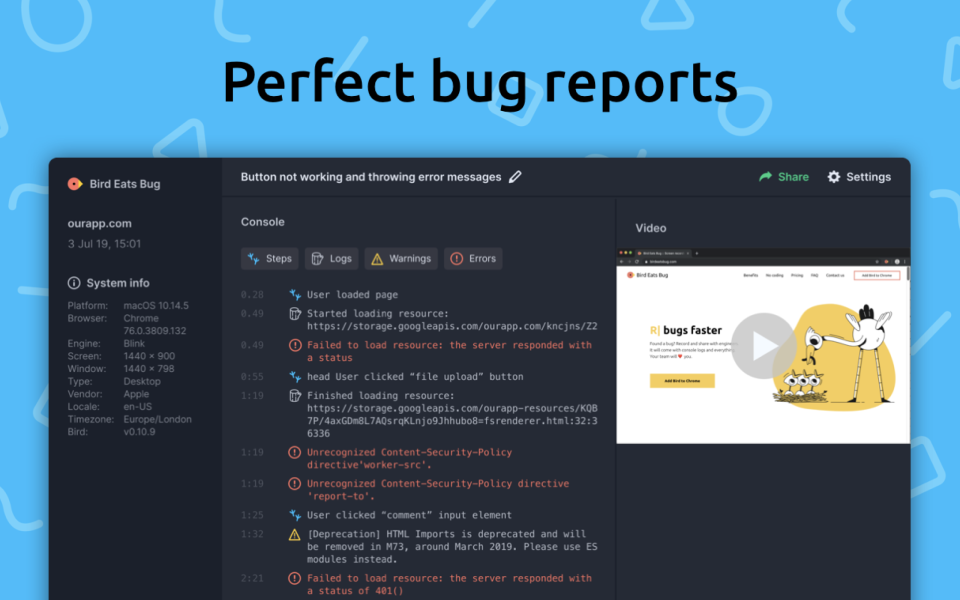The height and width of the screenshot is (600, 960).
Task: Click the Steps cursor icon in the filter bar
Action: pos(252,258)
